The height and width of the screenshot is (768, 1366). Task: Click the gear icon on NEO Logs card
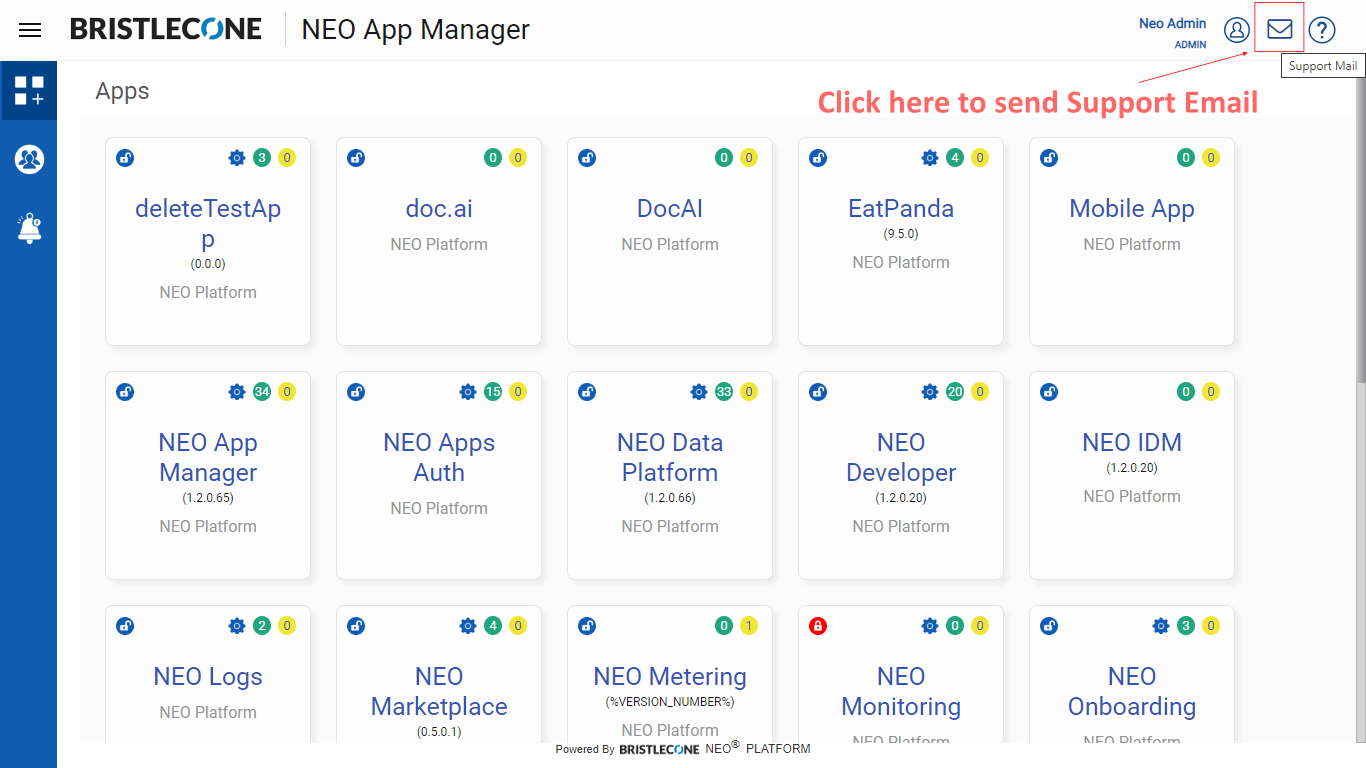237,626
